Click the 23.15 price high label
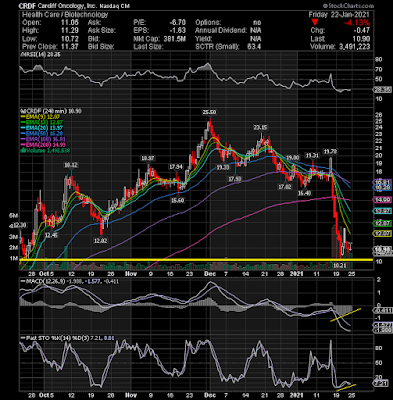This screenshot has width=393, height=400. click(x=260, y=127)
